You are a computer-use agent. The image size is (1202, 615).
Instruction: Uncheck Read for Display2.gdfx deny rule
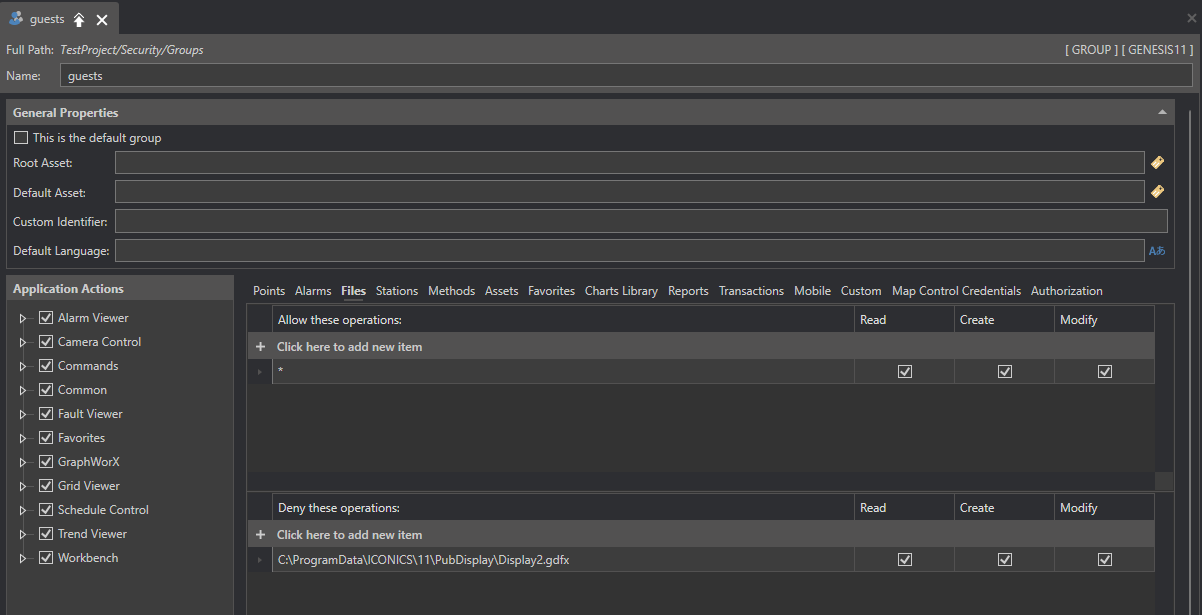coord(905,560)
